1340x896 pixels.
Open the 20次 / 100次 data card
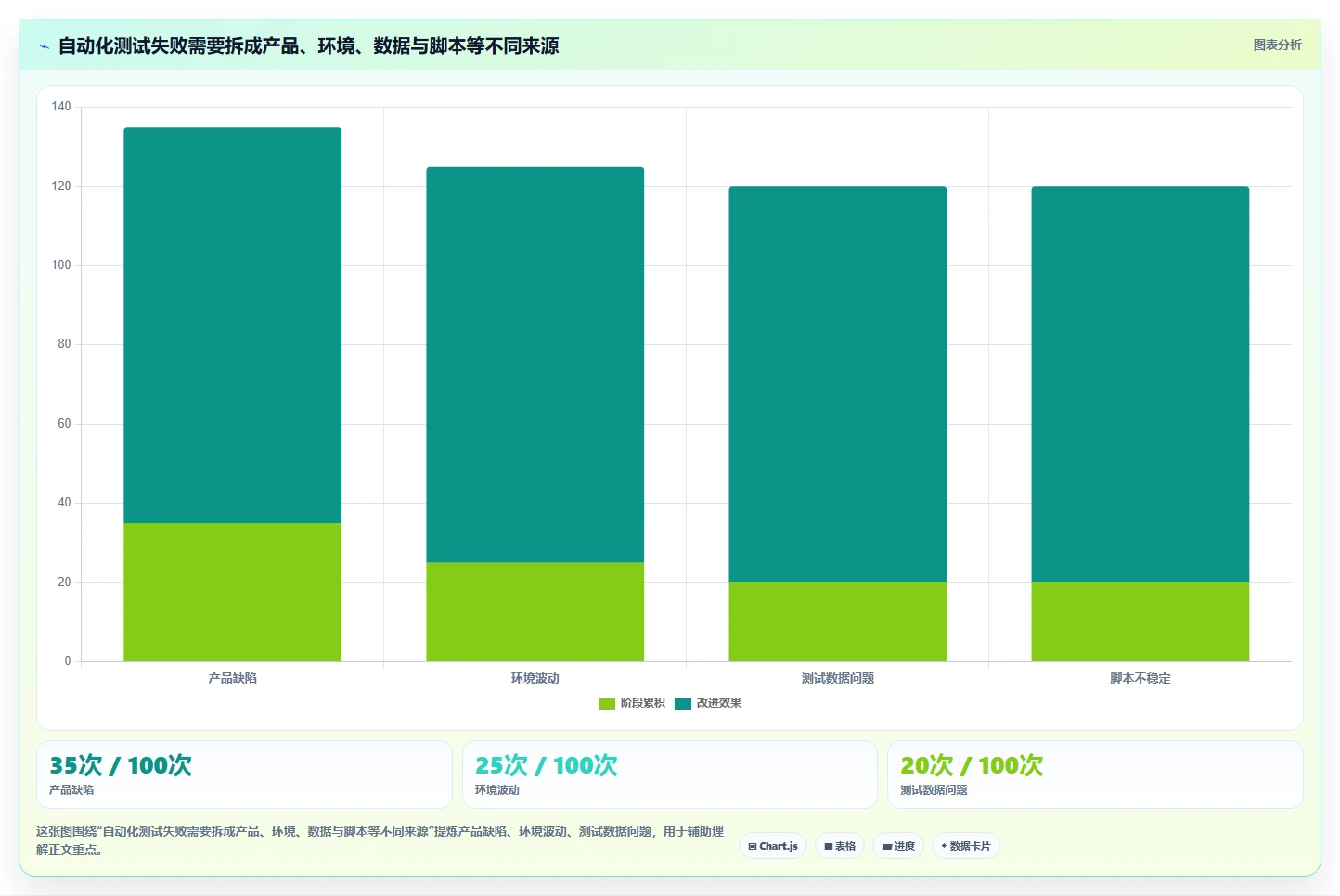click(1095, 774)
